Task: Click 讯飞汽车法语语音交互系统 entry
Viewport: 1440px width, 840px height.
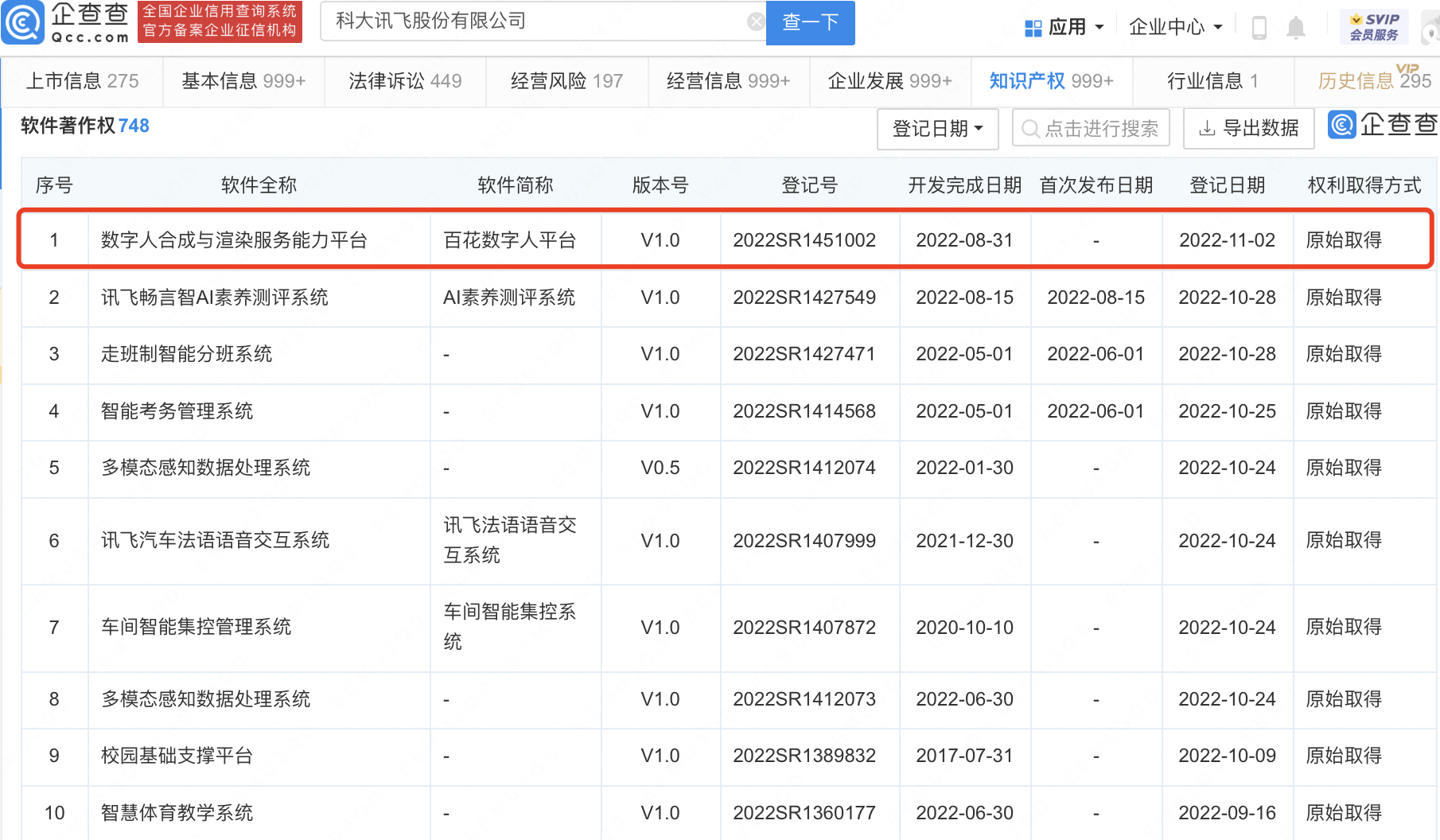Action: [x=216, y=541]
